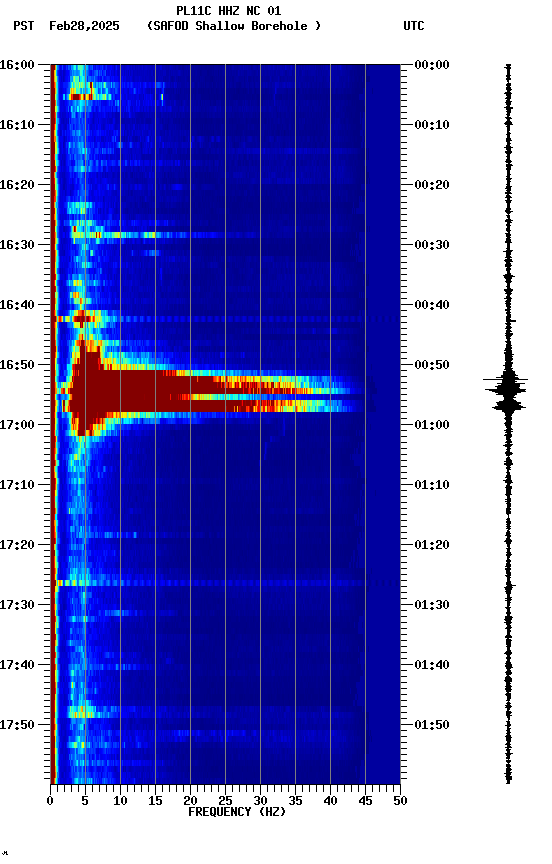
Task: Click the 00:00 UTC time label
Action: pyautogui.click(x=432, y=64)
